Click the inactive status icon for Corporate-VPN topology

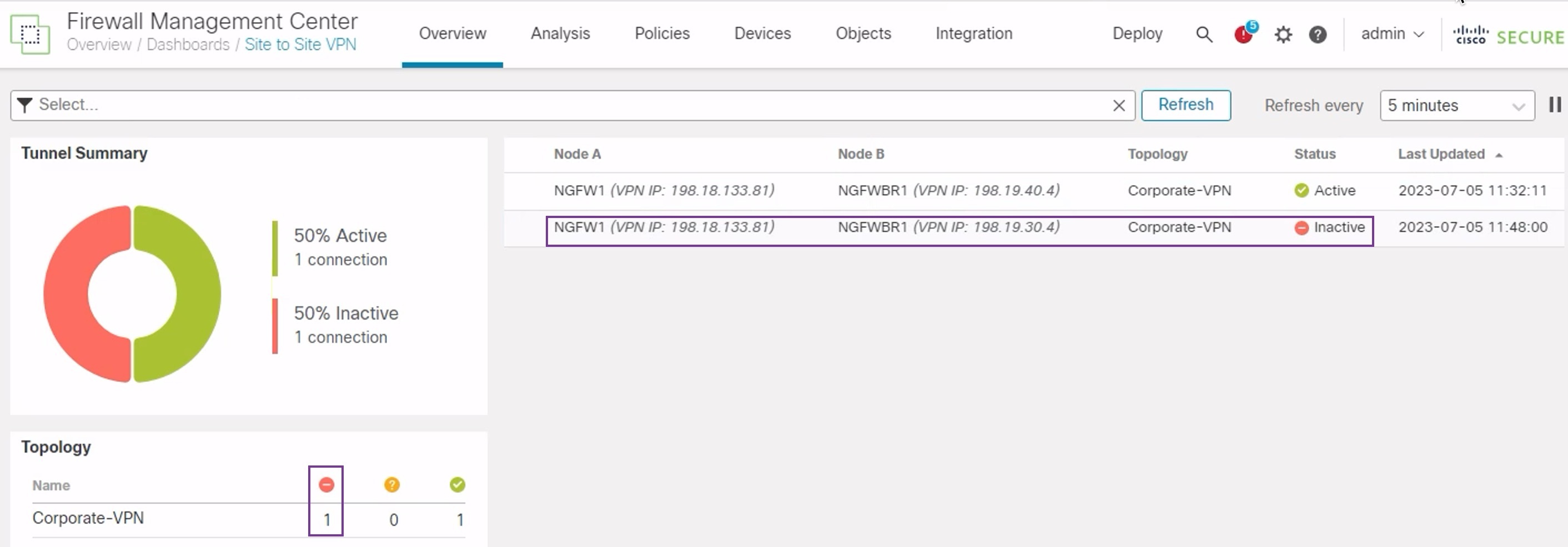coord(326,485)
